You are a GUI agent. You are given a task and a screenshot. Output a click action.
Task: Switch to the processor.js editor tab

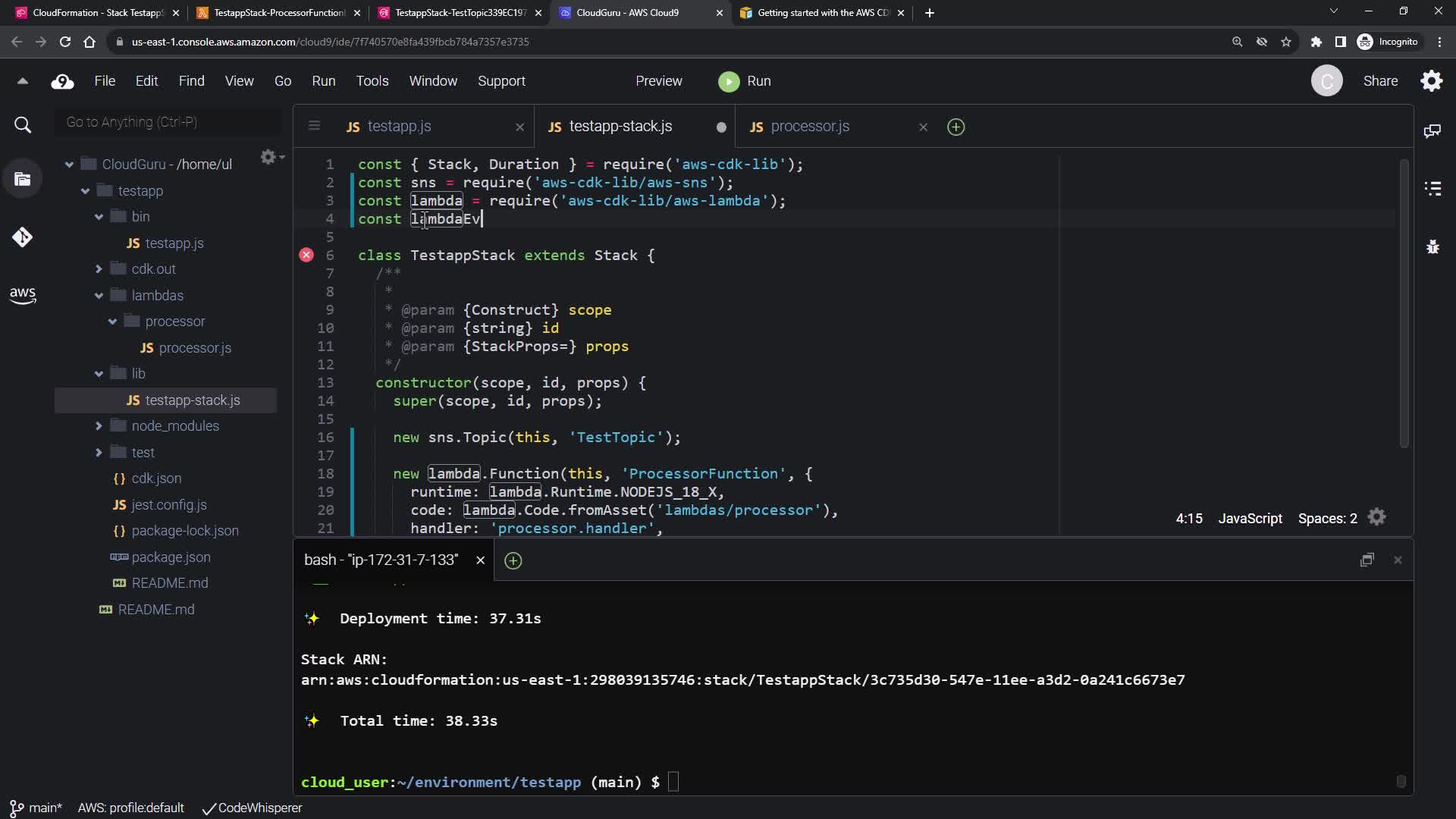(x=809, y=127)
